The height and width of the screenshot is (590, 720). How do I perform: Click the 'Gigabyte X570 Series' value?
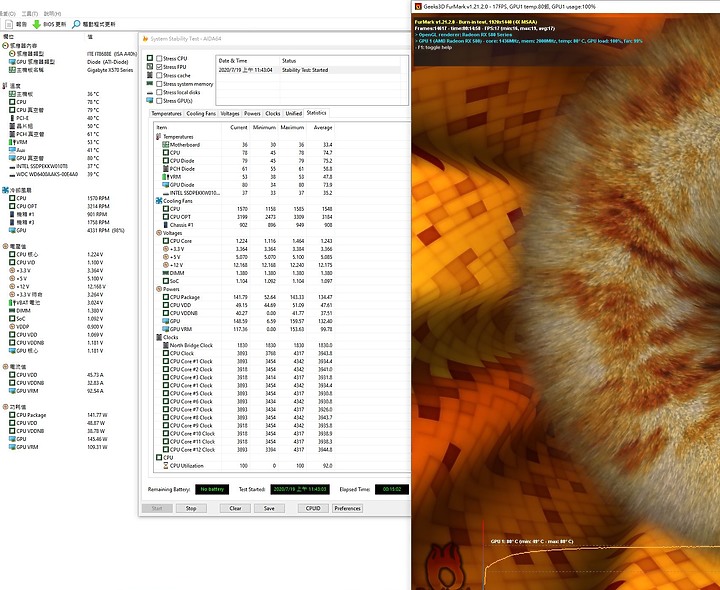(x=110, y=70)
